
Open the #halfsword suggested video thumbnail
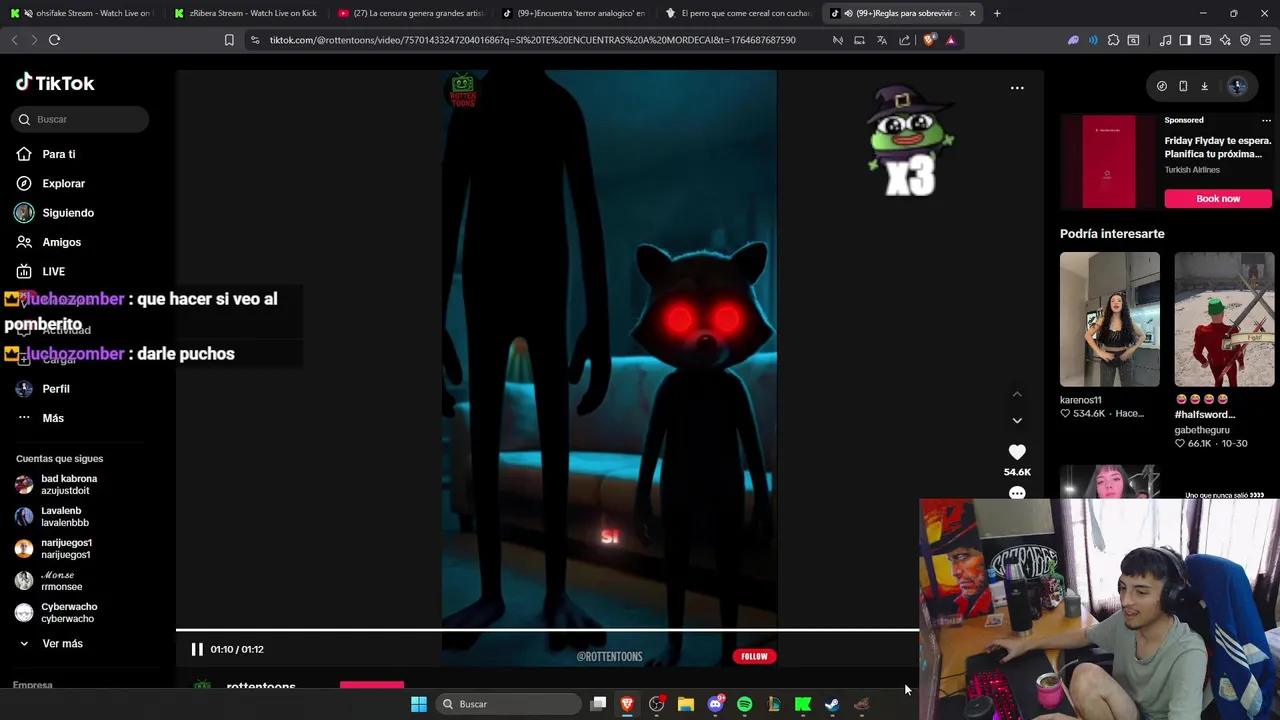click(1224, 319)
